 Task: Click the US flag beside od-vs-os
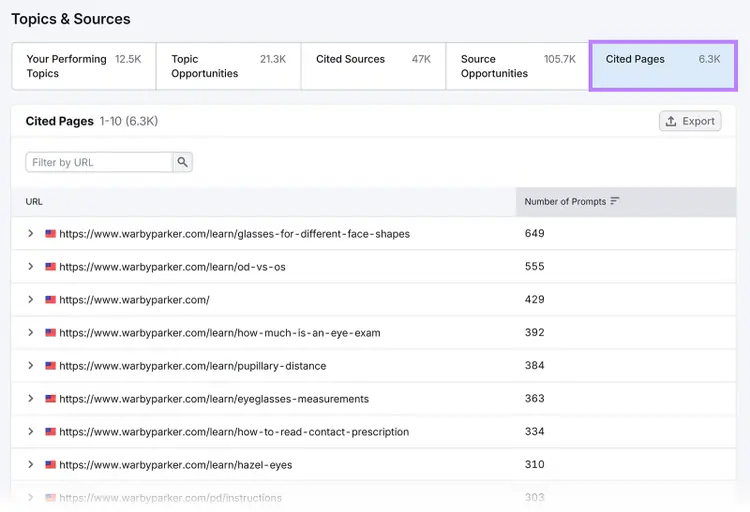click(x=50, y=267)
